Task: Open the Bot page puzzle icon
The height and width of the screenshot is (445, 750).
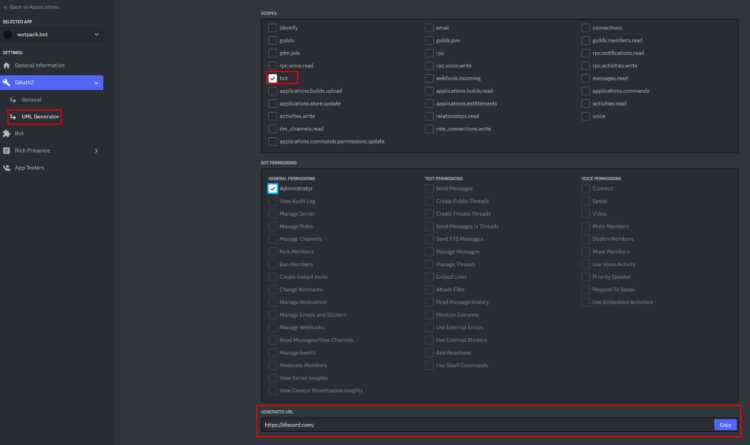Action: (x=6, y=134)
